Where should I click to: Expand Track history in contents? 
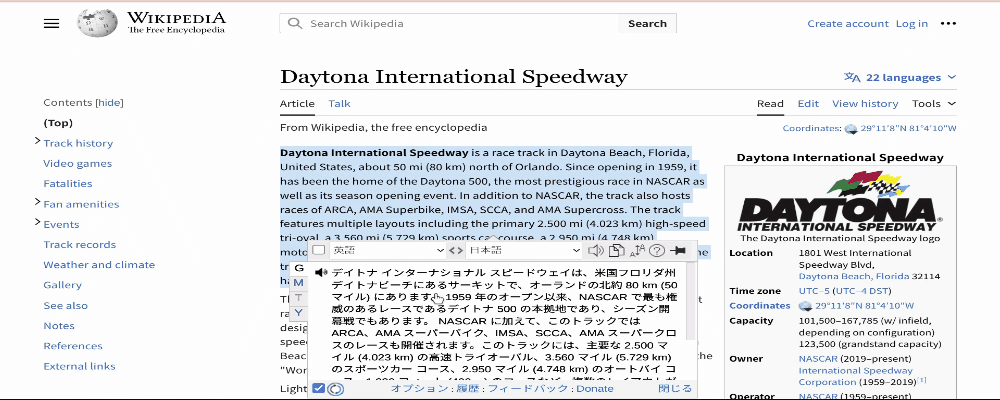click(x=38, y=142)
